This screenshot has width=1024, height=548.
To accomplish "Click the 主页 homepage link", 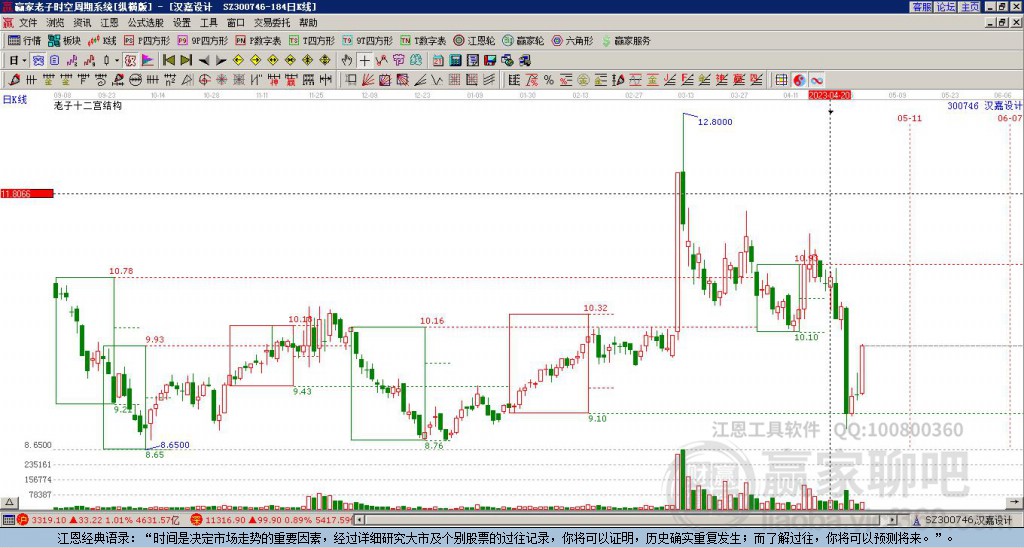I will pos(970,7).
